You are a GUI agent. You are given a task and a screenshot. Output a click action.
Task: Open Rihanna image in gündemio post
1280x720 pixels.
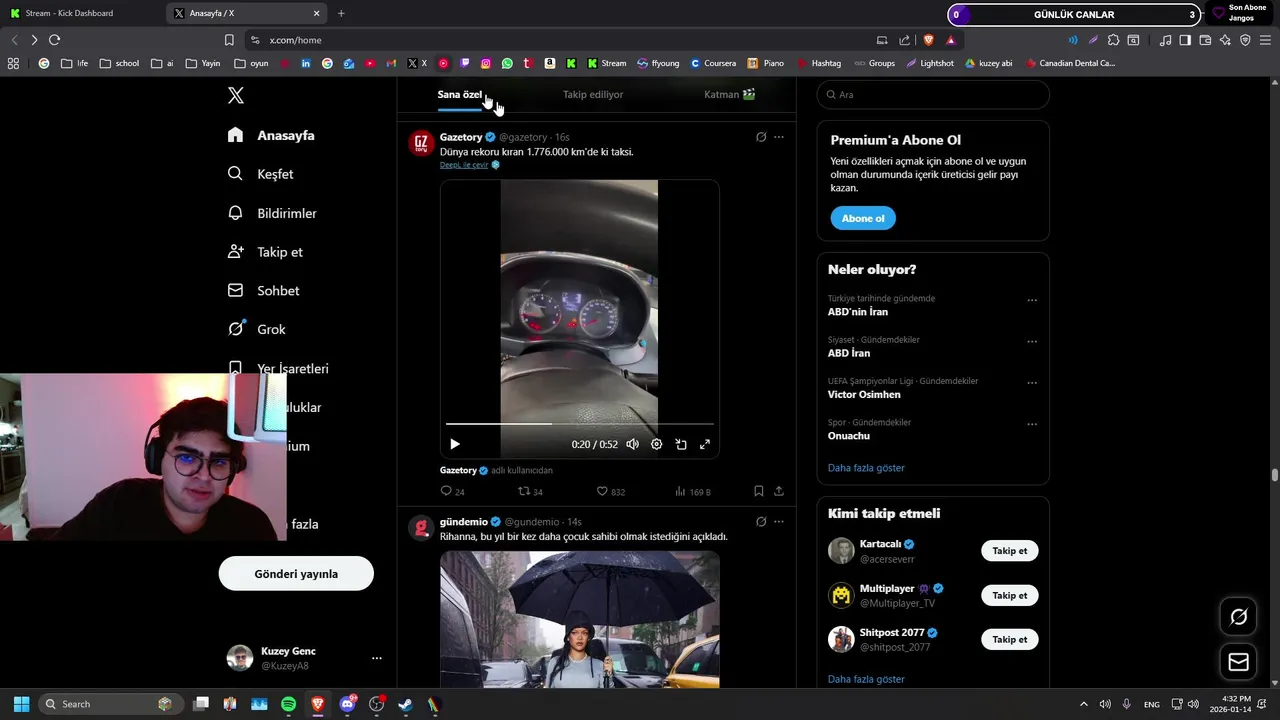(x=580, y=619)
